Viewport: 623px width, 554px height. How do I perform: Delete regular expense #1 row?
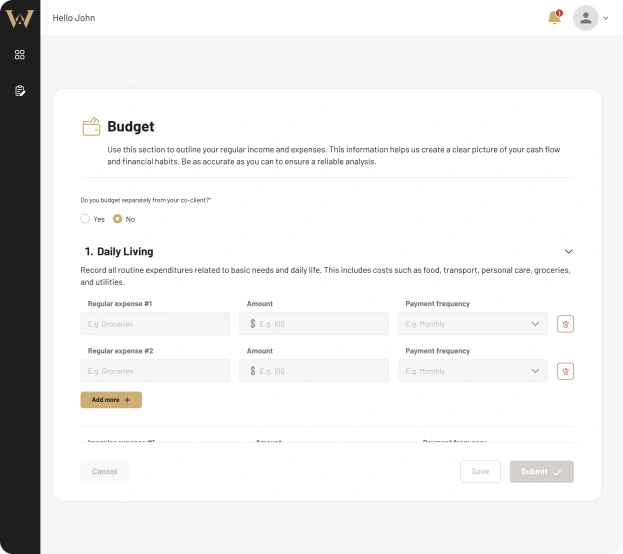coord(565,324)
